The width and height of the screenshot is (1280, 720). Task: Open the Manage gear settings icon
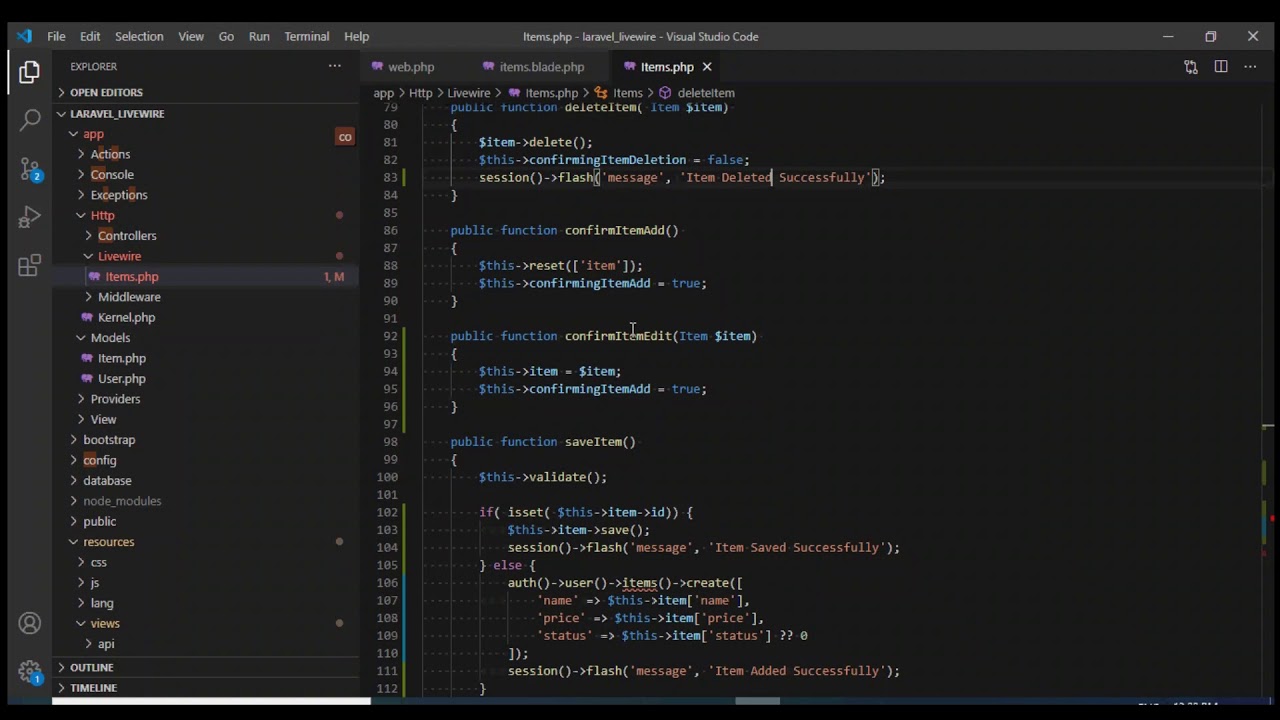pos(29,672)
